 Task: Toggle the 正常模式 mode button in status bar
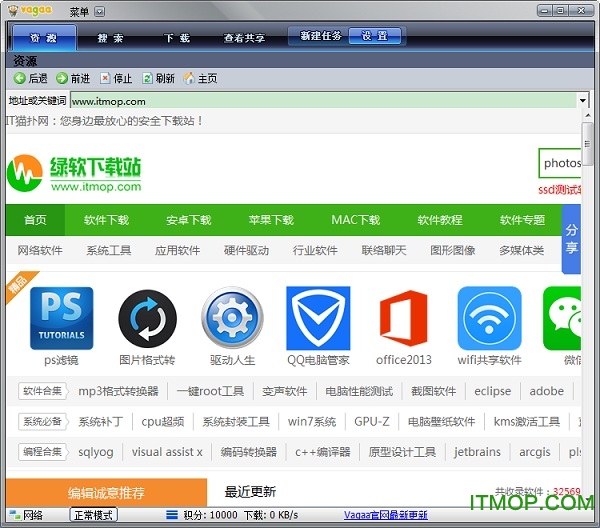click(94, 515)
